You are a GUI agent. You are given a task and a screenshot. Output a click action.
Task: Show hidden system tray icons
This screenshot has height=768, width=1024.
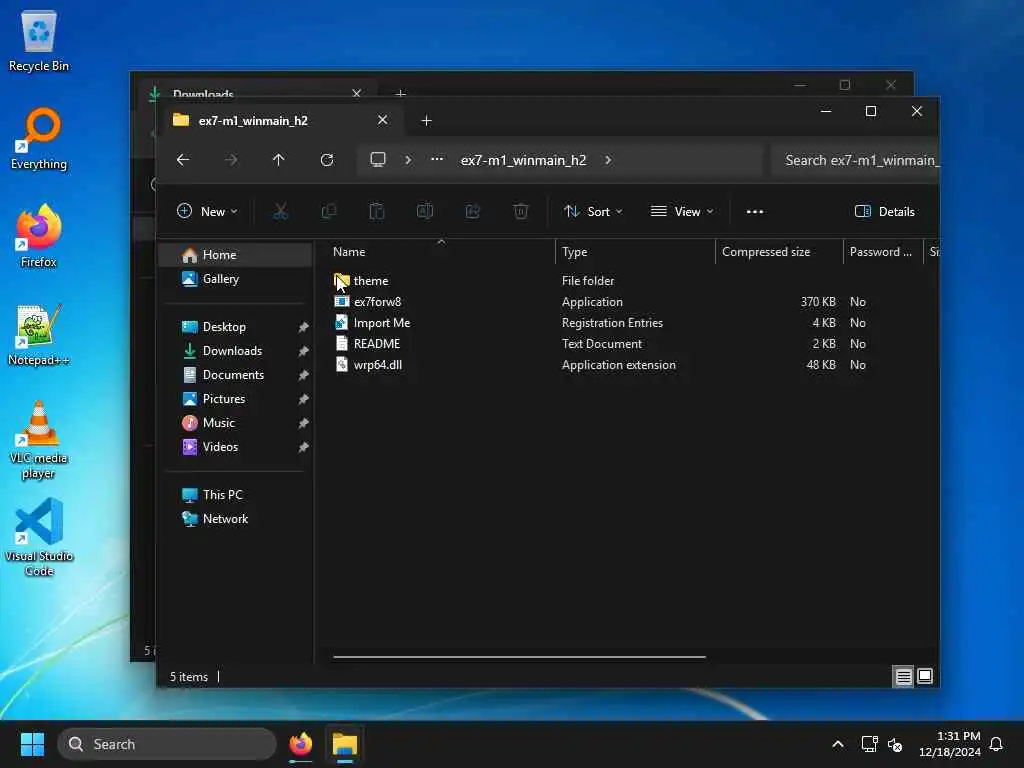tap(838, 744)
